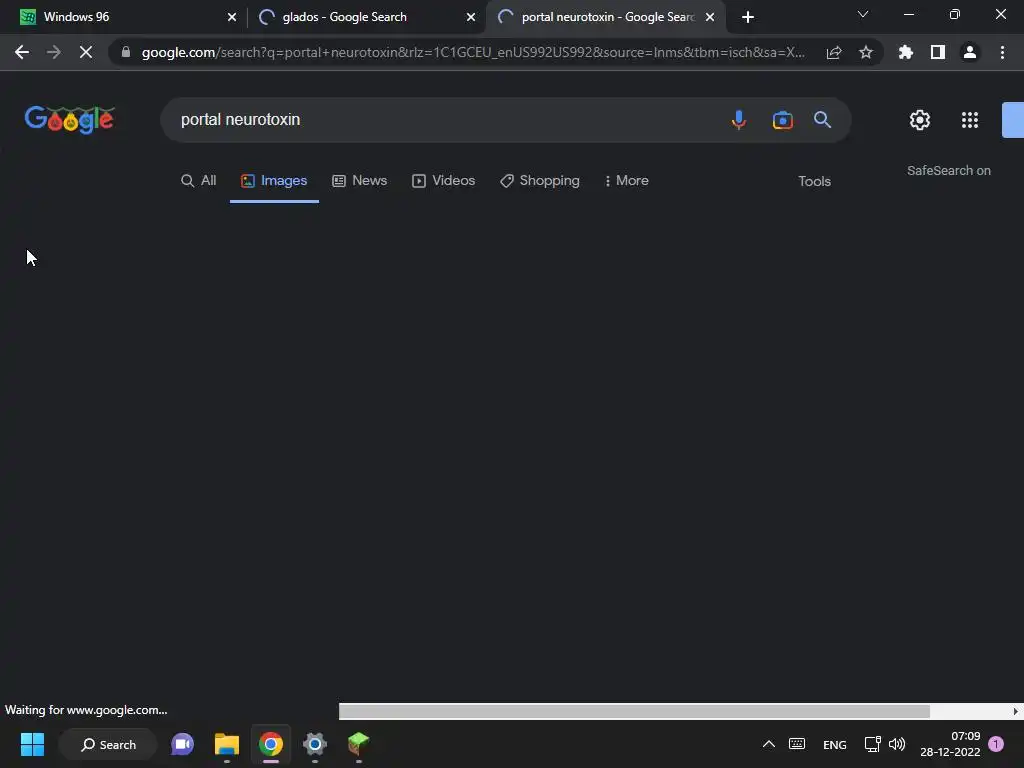Open the Shopping results tab
Screen dimensions: 1024x768
(540, 181)
